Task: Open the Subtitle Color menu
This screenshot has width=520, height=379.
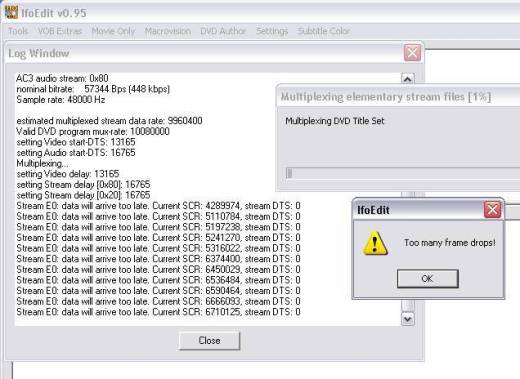Action: tap(324, 31)
